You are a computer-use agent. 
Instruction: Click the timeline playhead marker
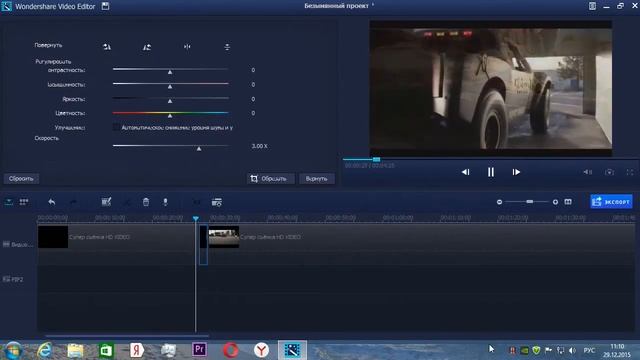click(196, 219)
